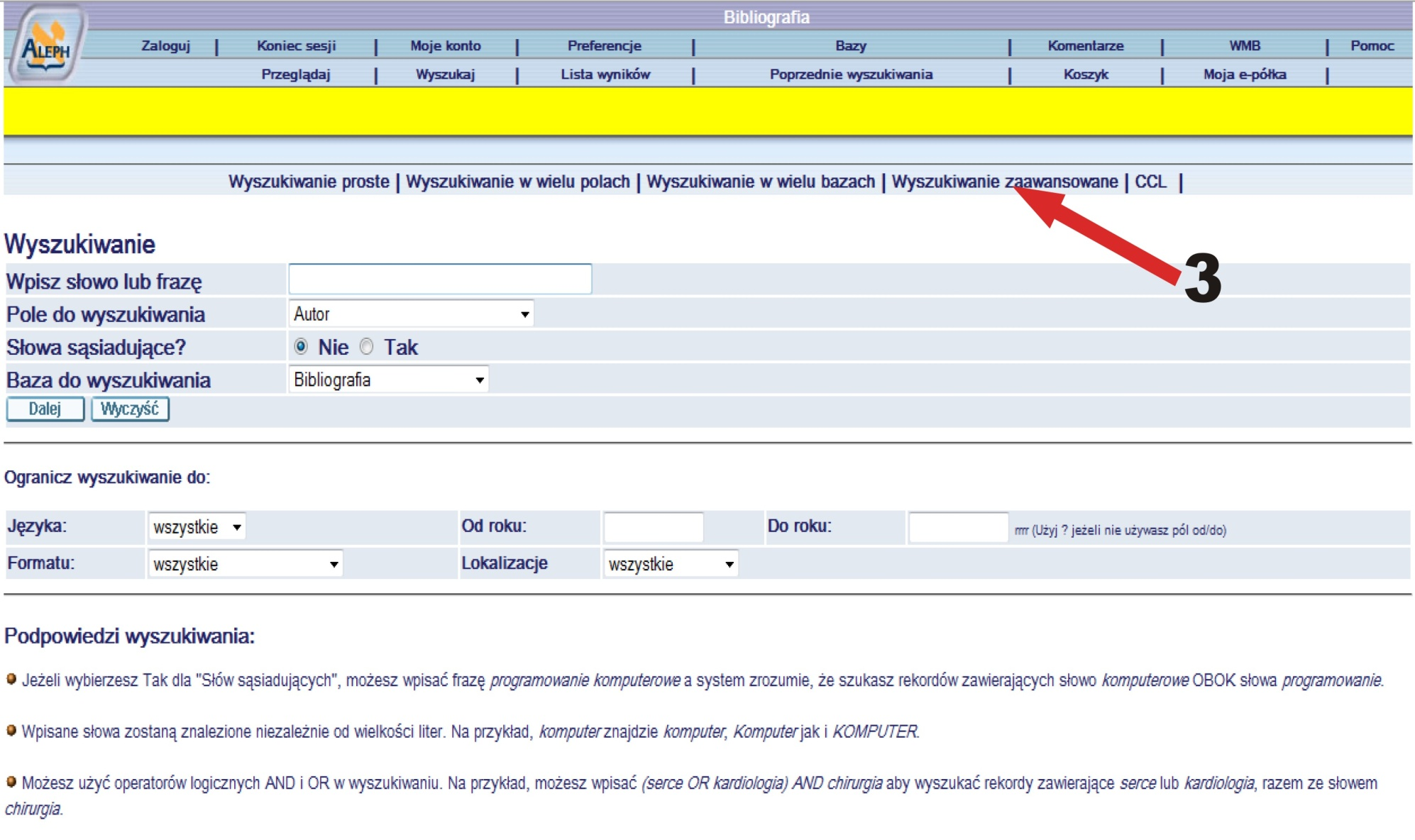Click the 'Bibliografia' header title text
Image resolution: width=1415 pixels, height=840 pixels.
(x=766, y=17)
